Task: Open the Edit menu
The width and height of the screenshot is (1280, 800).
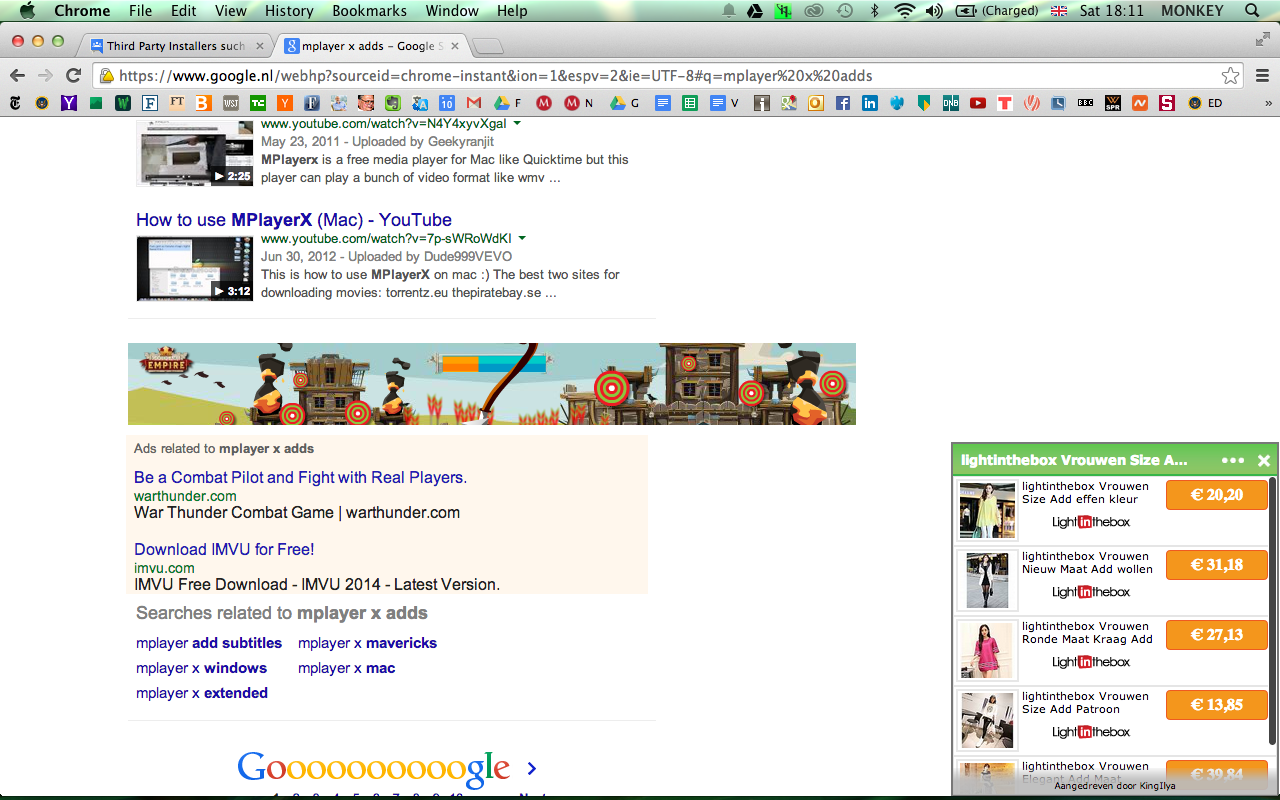Action: (183, 11)
